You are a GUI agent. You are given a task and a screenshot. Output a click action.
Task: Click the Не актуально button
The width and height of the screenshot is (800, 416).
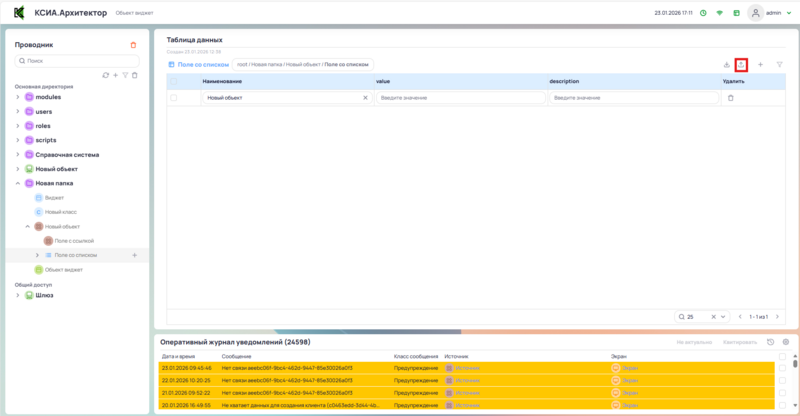pyautogui.click(x=694, y=342)
